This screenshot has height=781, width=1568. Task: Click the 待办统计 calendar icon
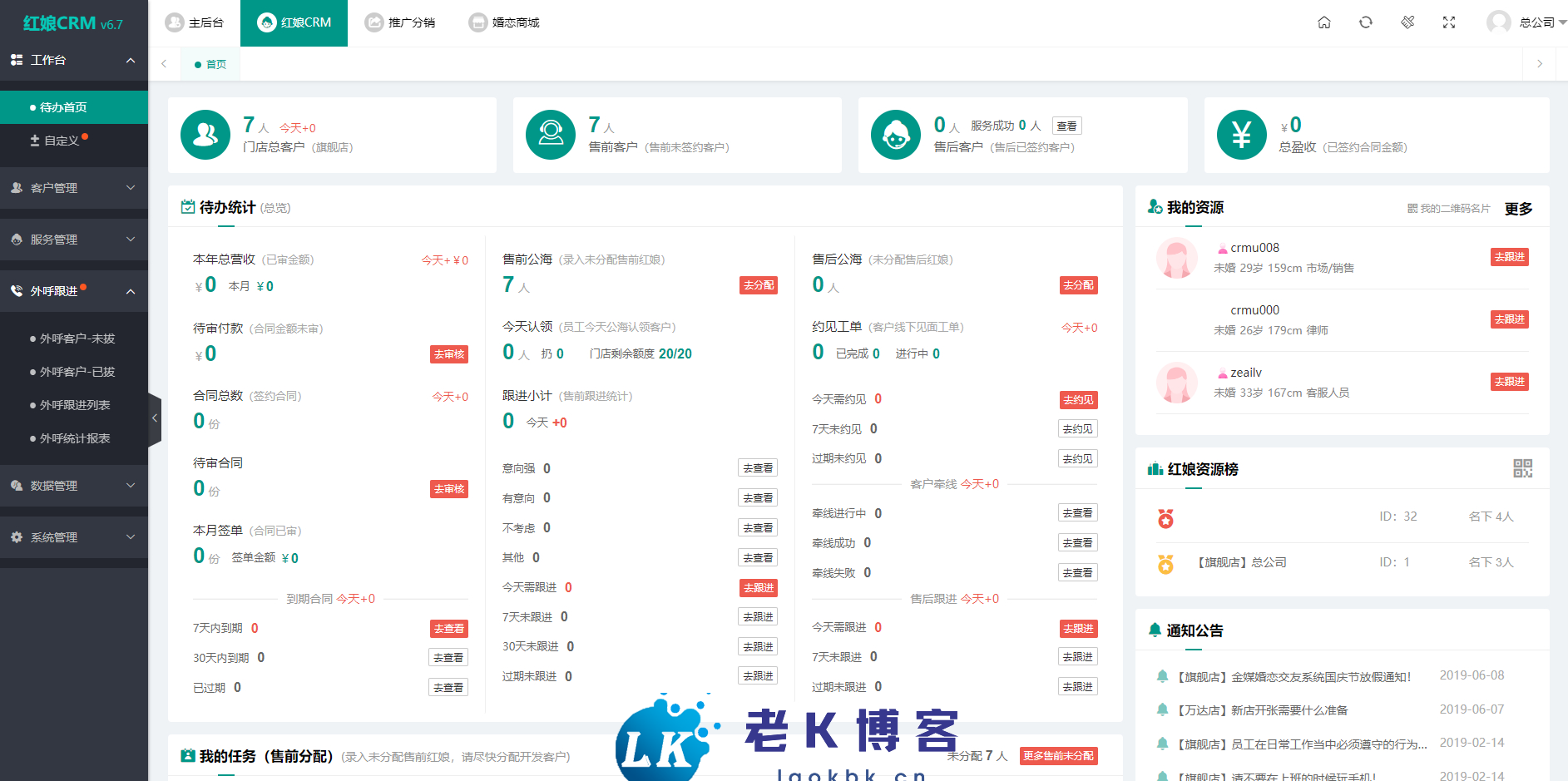tap(187, 206)
